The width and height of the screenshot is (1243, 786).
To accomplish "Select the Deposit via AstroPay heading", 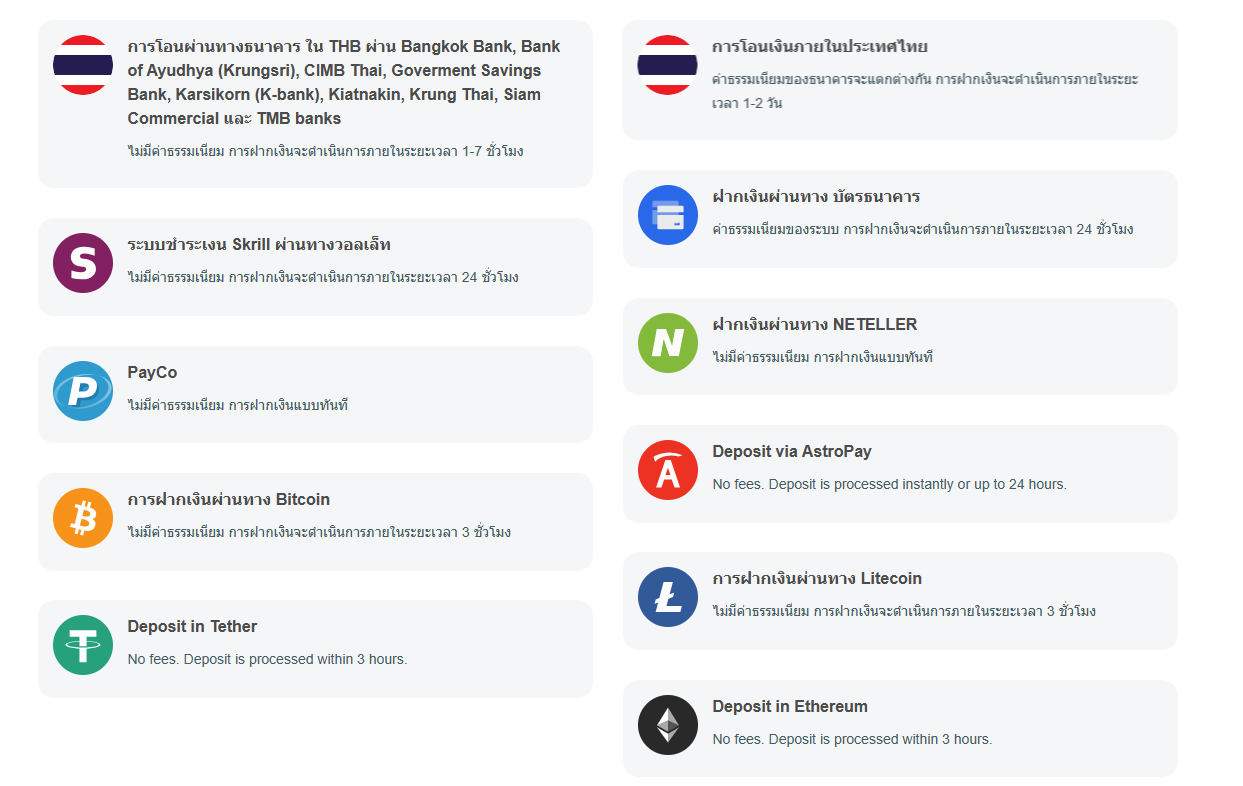I will click(x=792, y=452).
